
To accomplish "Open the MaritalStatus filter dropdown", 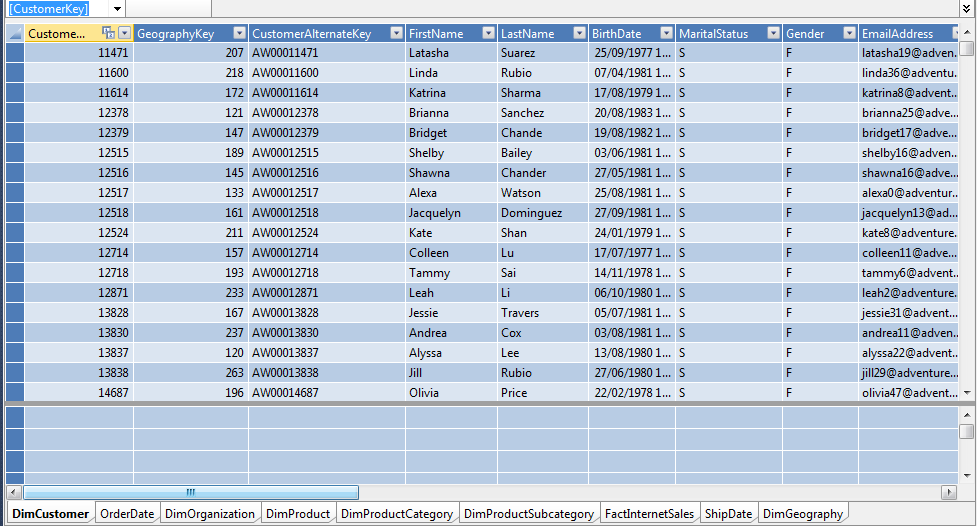I will point(772,33).
